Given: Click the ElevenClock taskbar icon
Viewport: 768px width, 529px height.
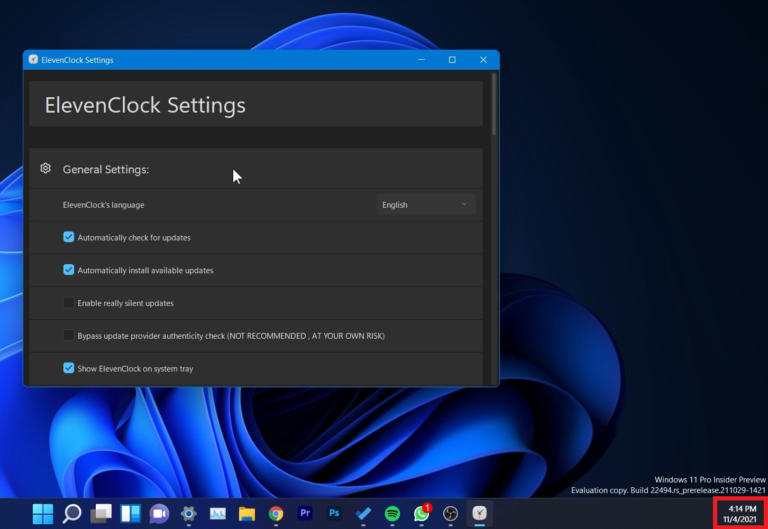Looking at the screenshot, I should click(x=480, y=513).
